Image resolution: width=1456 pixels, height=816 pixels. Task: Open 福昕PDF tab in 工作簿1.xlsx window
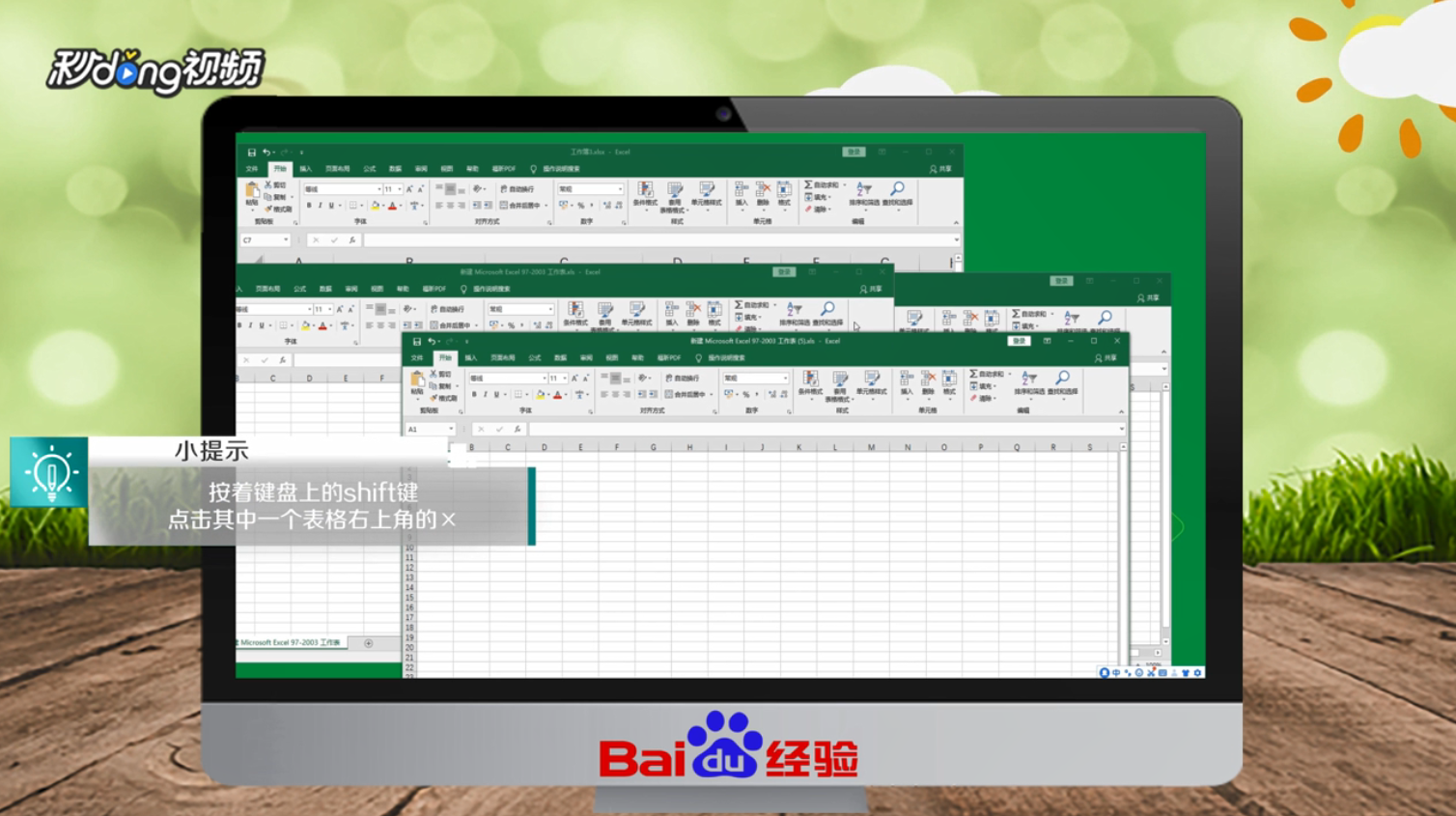[504, 169]
